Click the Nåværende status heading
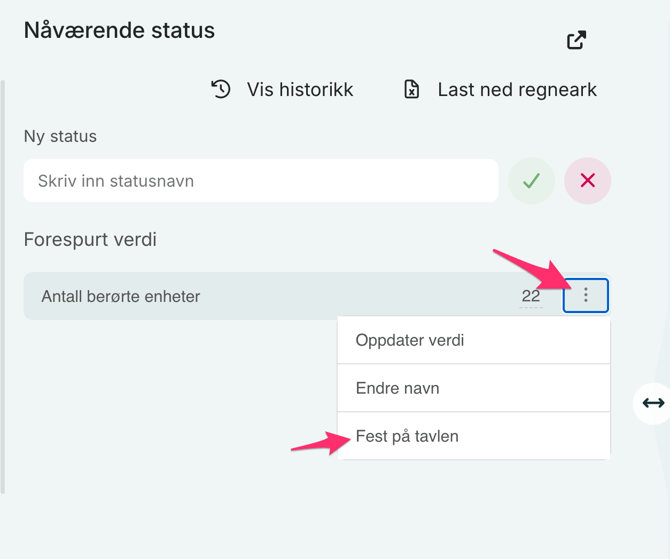 pos(119,30)
